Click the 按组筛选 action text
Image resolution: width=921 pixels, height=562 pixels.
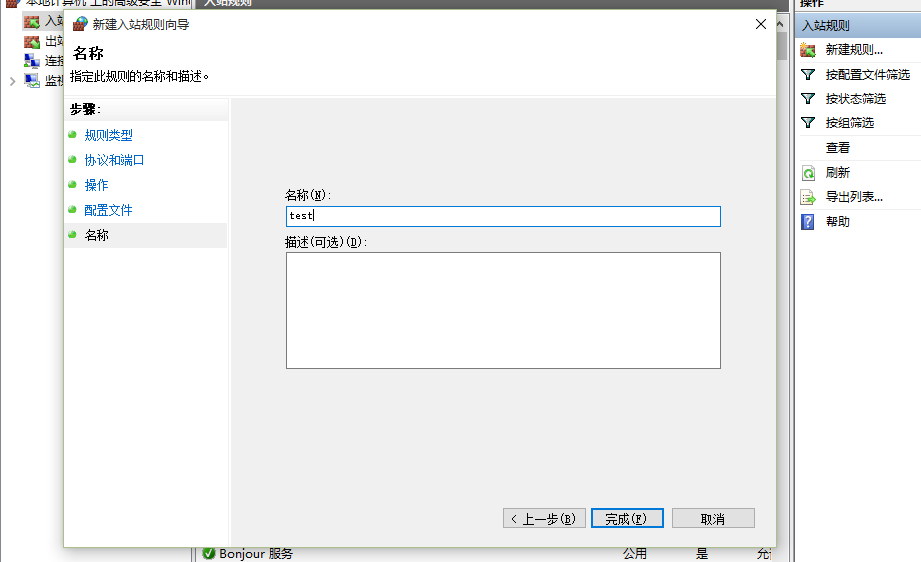(850, 123)
